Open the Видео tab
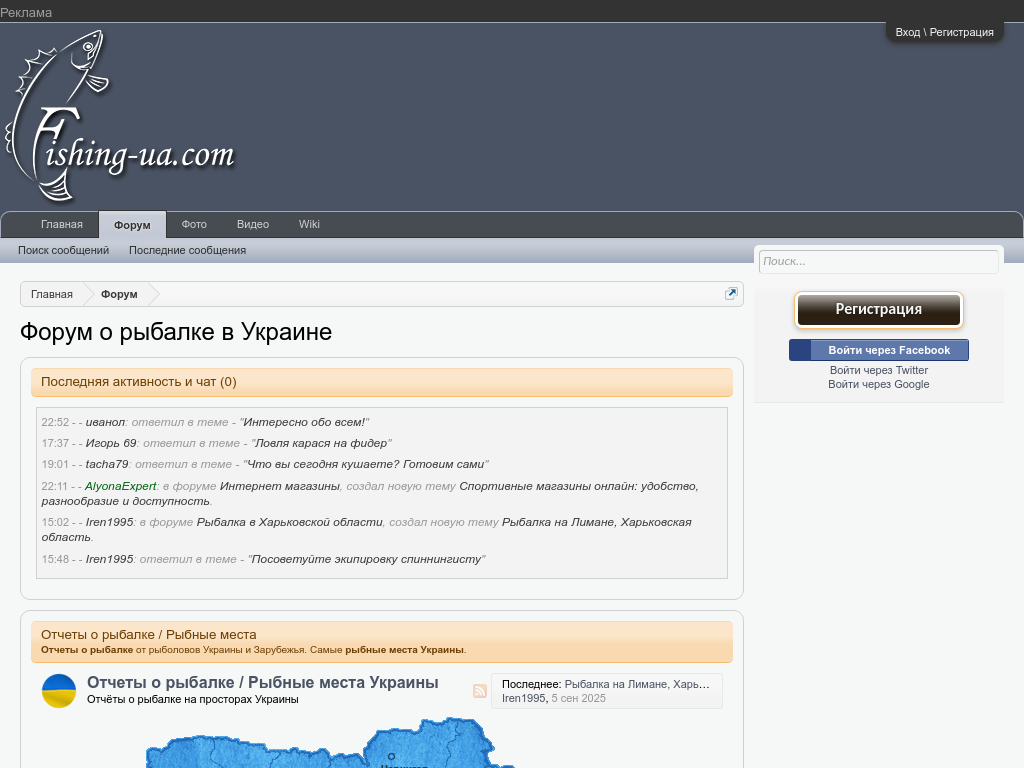1024x768 pixels. [x=253, y=225]
